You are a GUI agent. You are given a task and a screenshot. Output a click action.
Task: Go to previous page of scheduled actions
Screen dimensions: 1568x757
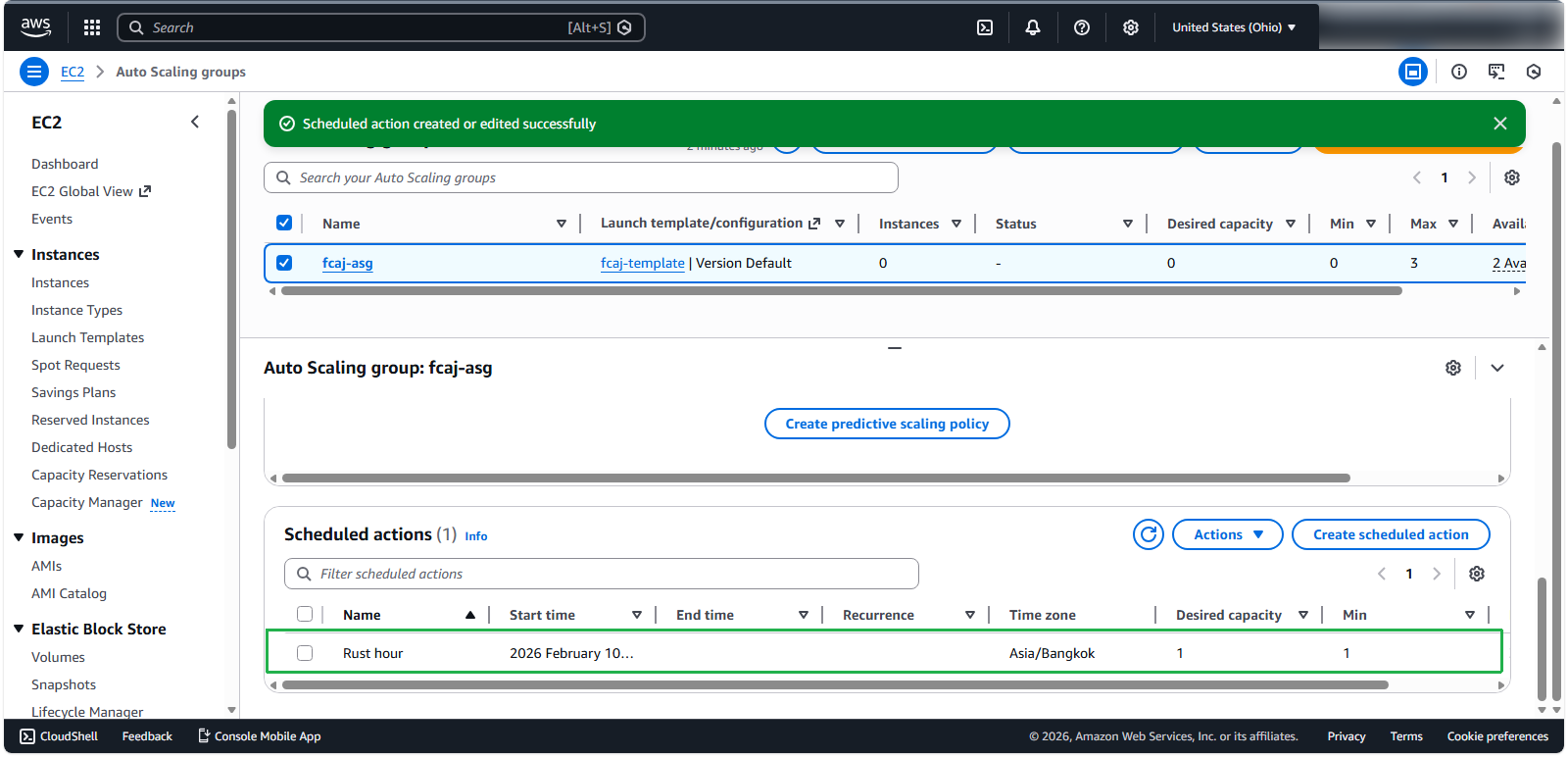click(1382, 574)
